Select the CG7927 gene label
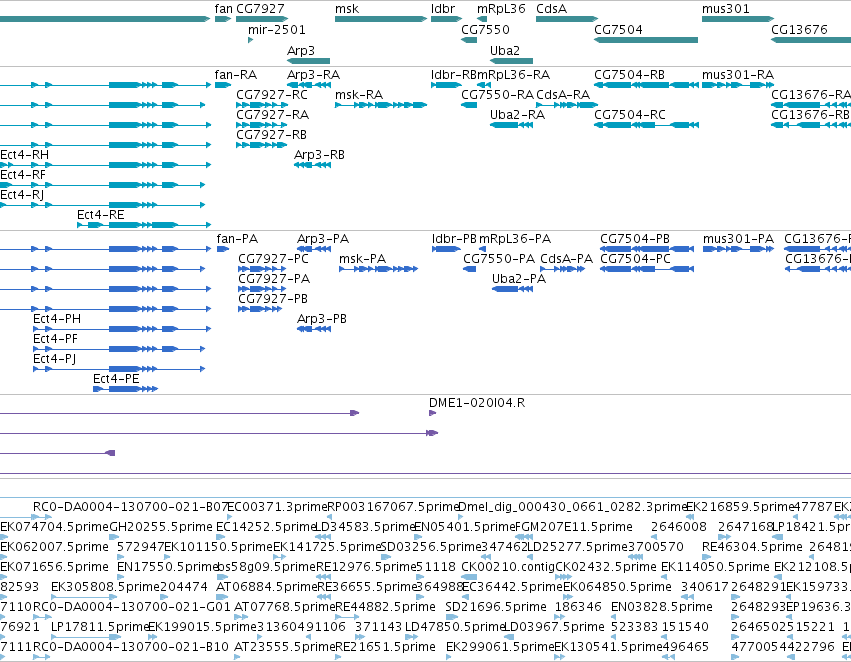Image resolution: width=851 pixels, height=662 pixels. pos(260,9)
